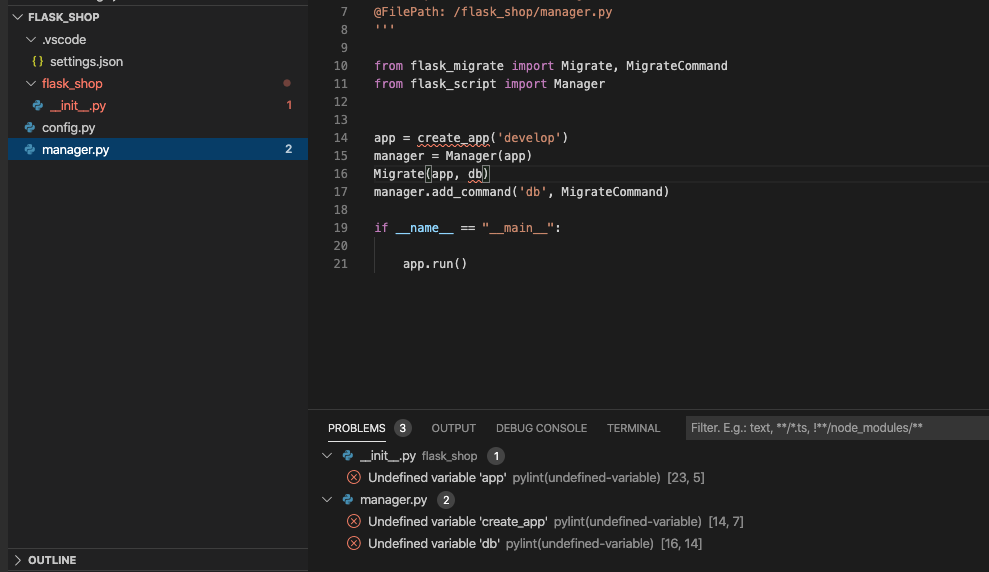The image size is (989, 572).
Task: Collapse the FLASK_SHOP root folder chevron
Action: [x=18, y=17]
